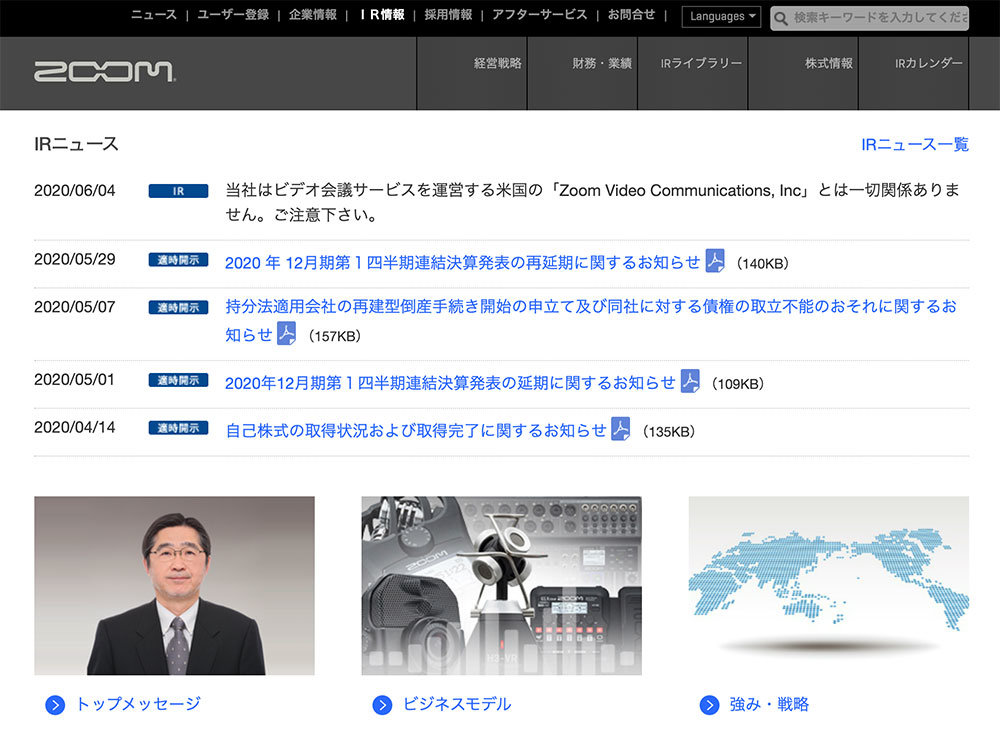Click the (135KB) file size text
This screenshot has width=1000, height=743.
(668, 432)
